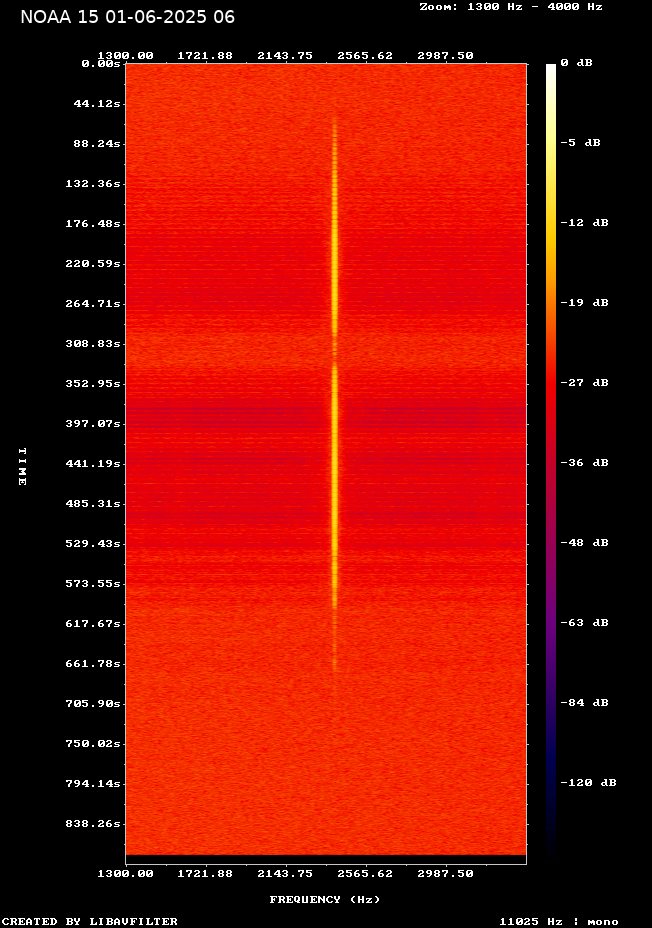This screenshot has width=652, height=928.
Task: Click the bottom axis '2143.75' frequency label
Action: pyautogui.click(x=285, y=874)
